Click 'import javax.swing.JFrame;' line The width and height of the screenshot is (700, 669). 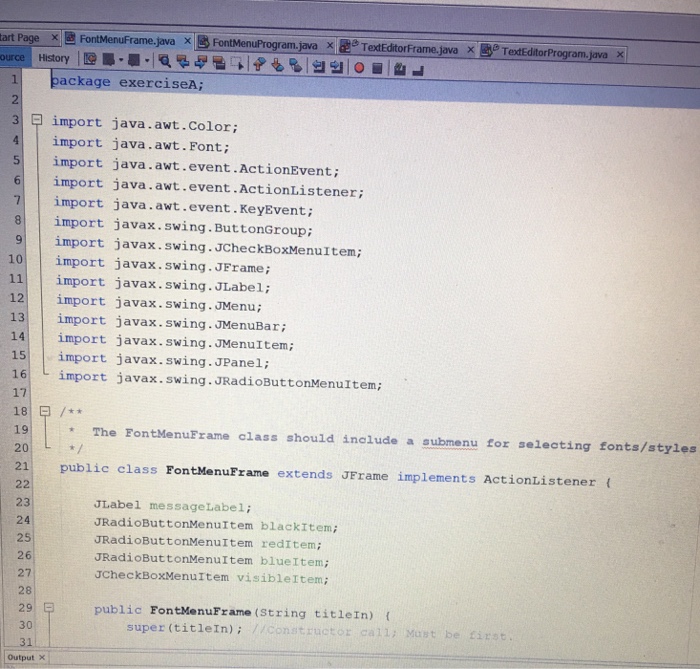(x=163, y=265)
